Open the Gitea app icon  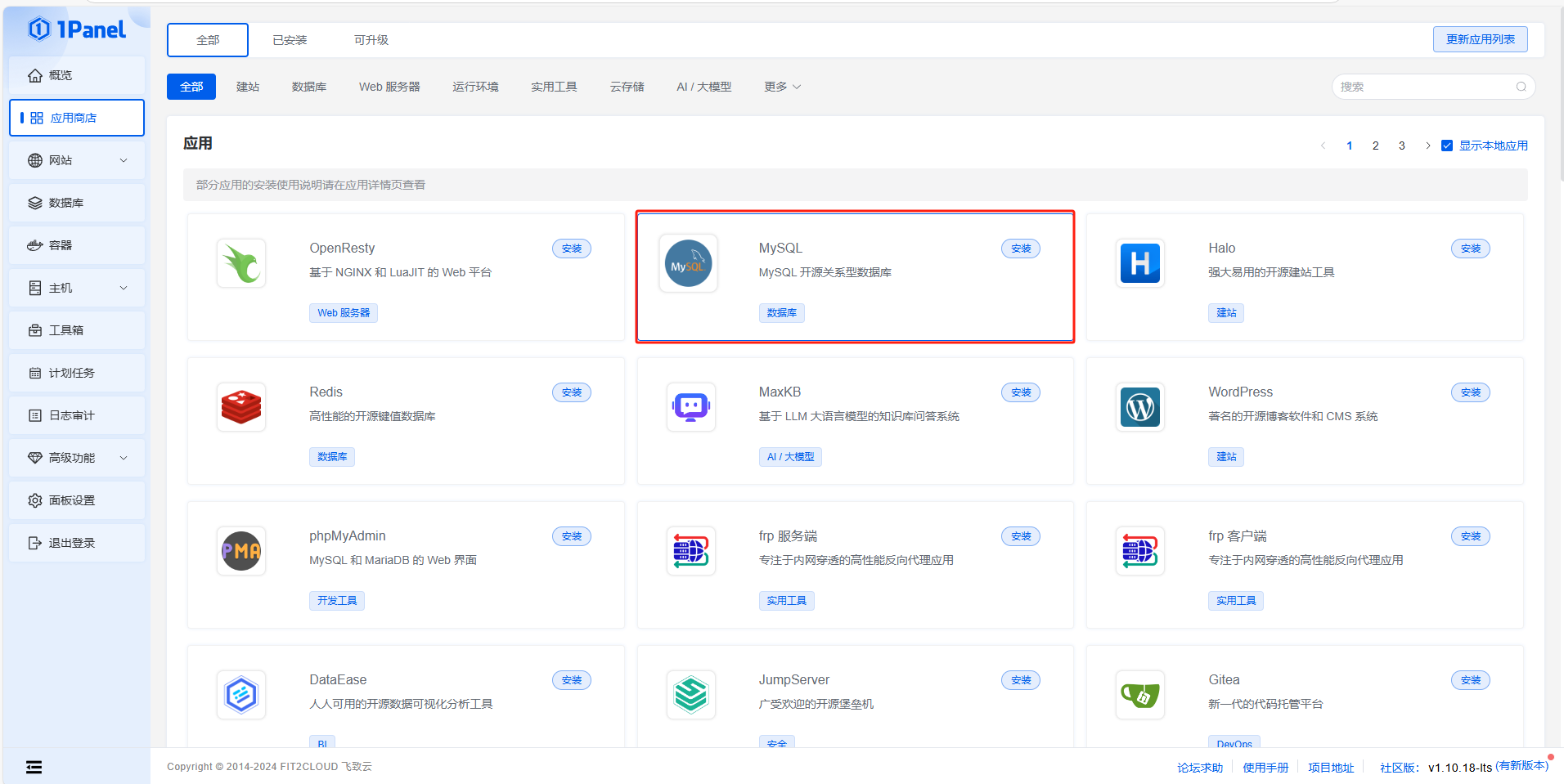point(1140,695)
